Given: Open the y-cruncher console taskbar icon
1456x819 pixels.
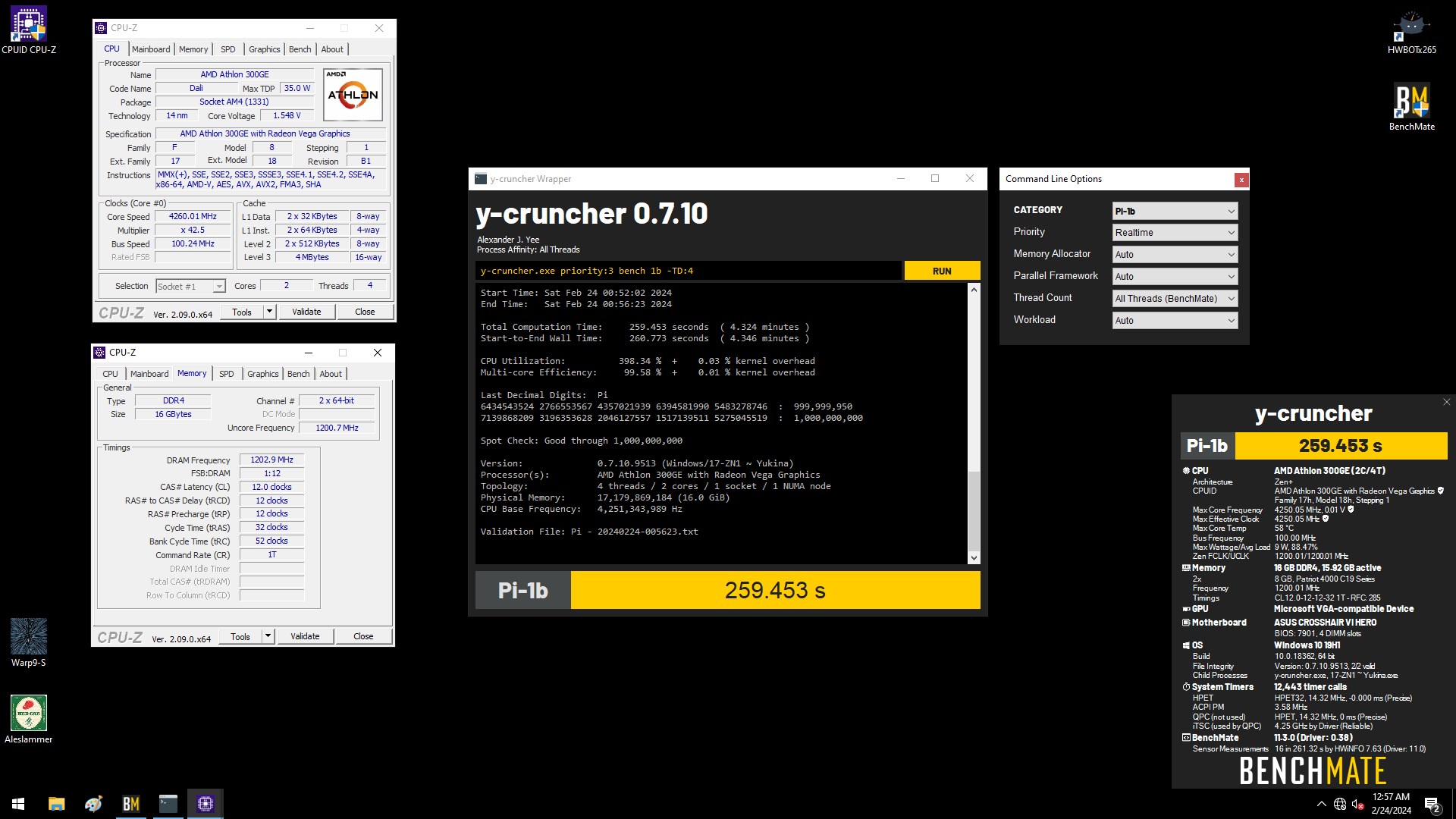Looking at the screenshot, I should (x=168, y=803).
